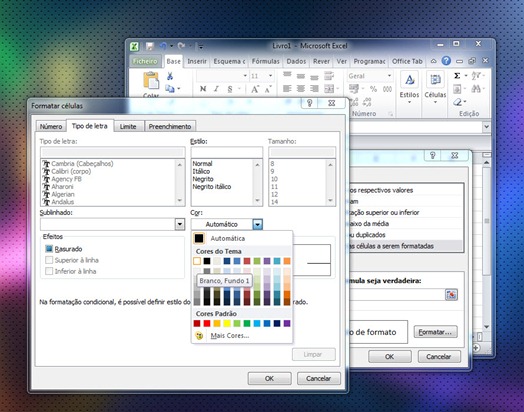Image resolution: width=524 pixels, height=412 pixels.
Task: Select Negrito itálico in Estilo list
Action: pyautogui.click(x=212, y=187)
